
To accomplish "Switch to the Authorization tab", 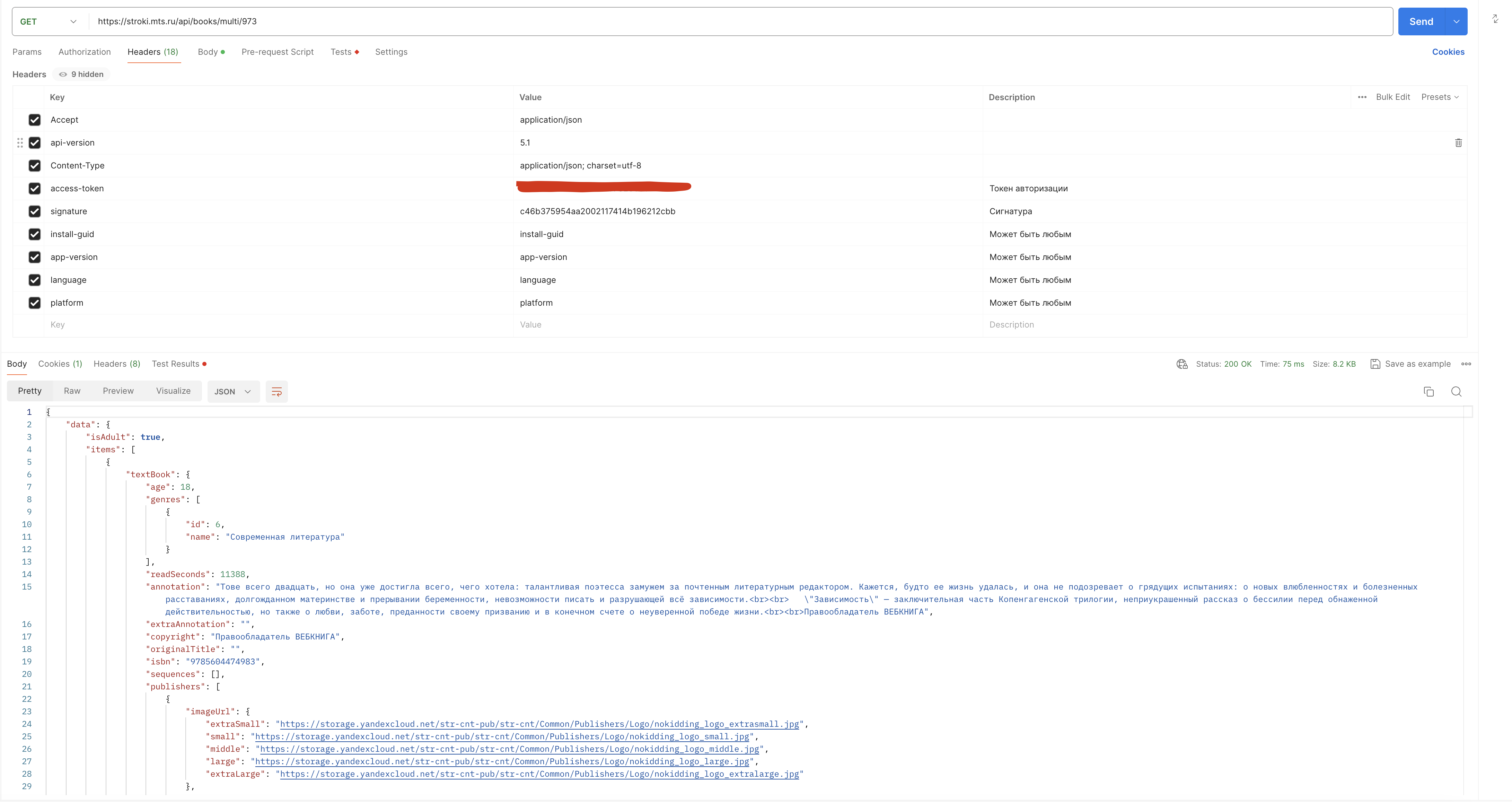I will (85, 52).
